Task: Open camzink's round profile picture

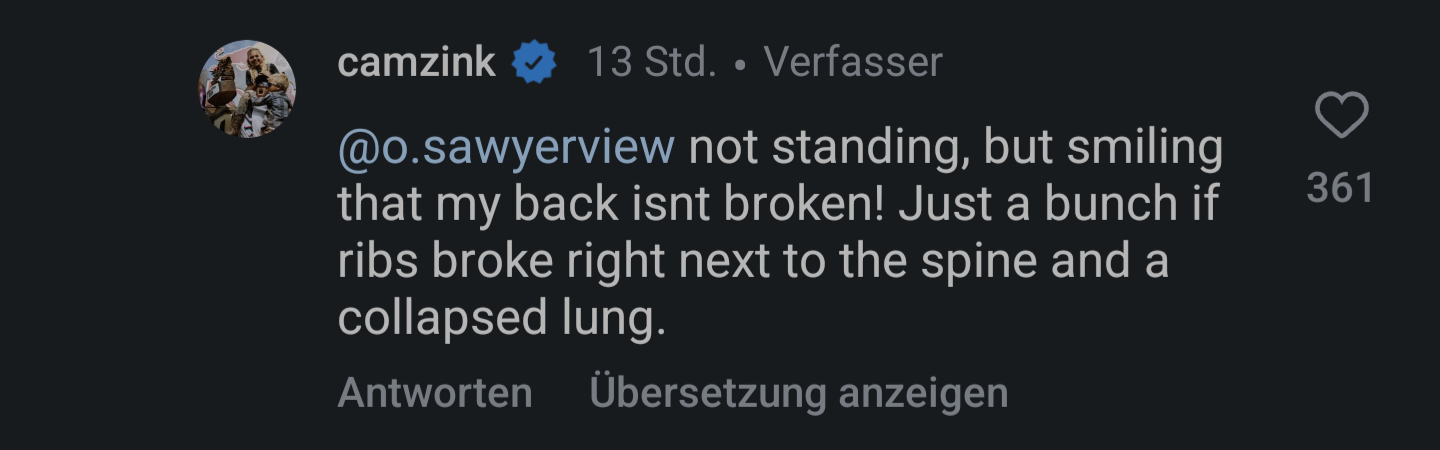Action: coord(247,89)
